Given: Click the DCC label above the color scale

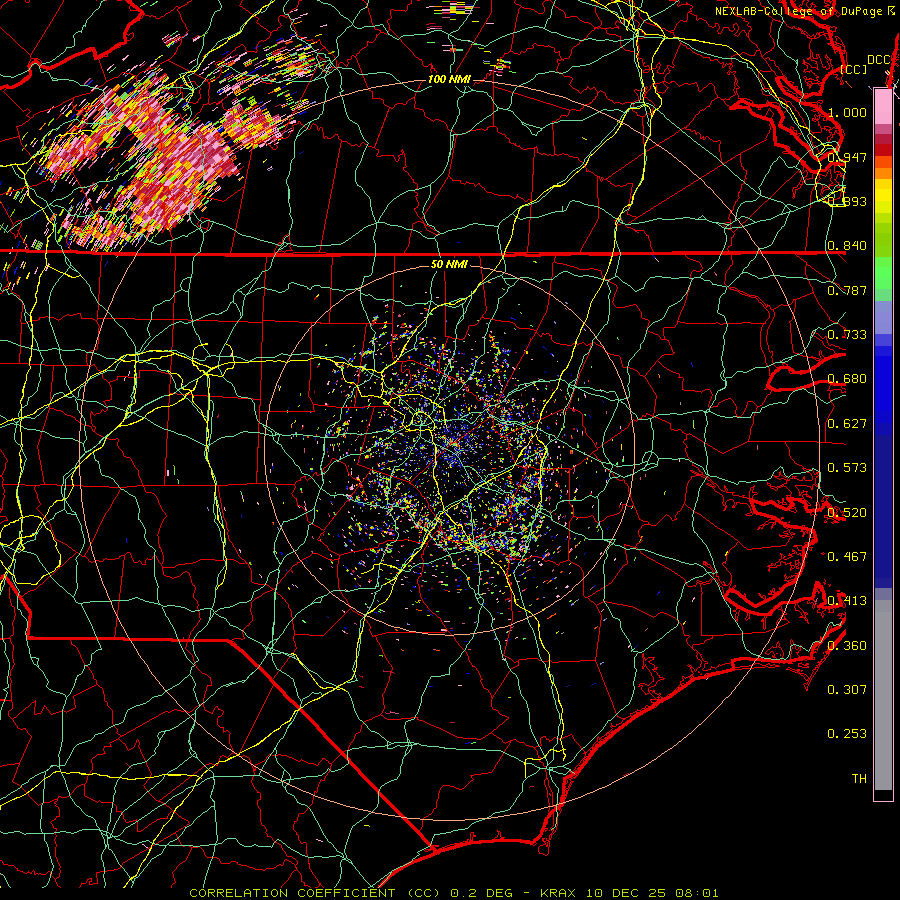Looking at the screenshot, I should click(878, 60).
